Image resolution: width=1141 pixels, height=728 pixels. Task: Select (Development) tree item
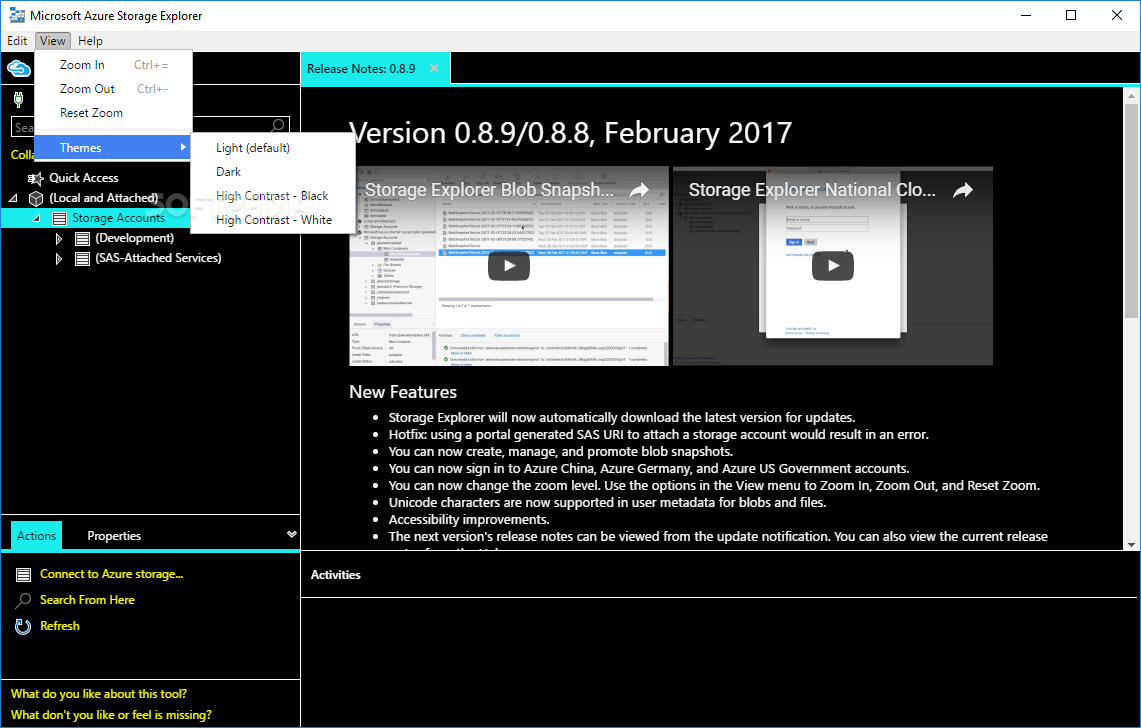(135, 238)
